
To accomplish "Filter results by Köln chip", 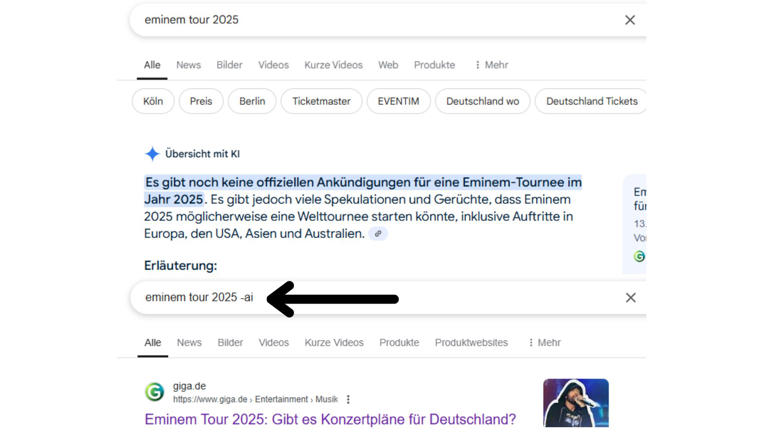I will pyautogui.click(x=153, y=101).
